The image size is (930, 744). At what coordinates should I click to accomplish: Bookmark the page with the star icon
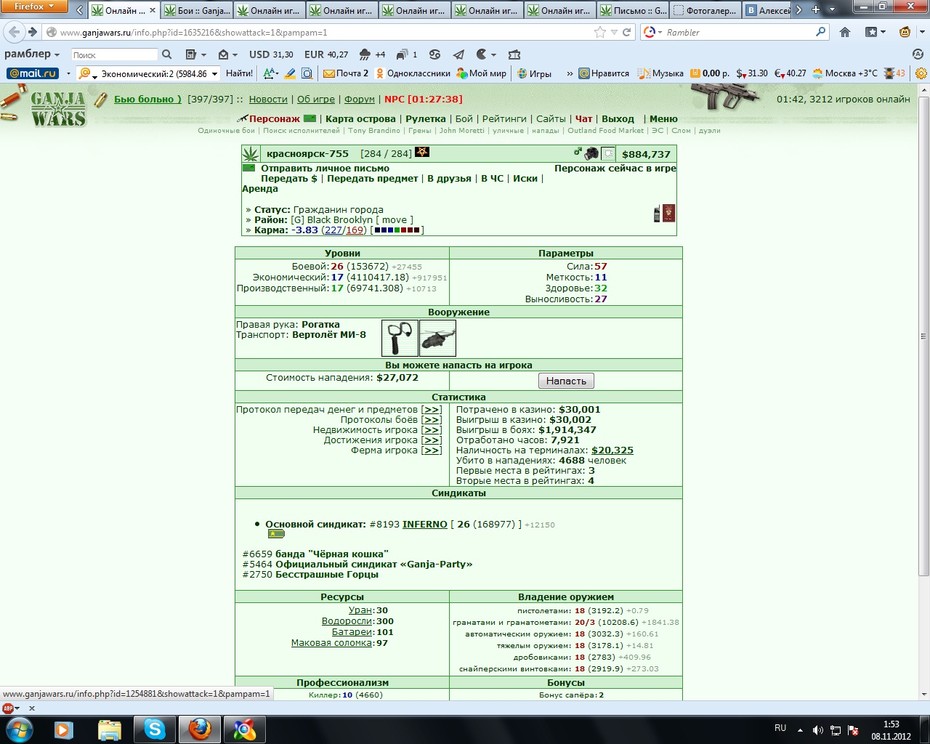tap(600, 33)
